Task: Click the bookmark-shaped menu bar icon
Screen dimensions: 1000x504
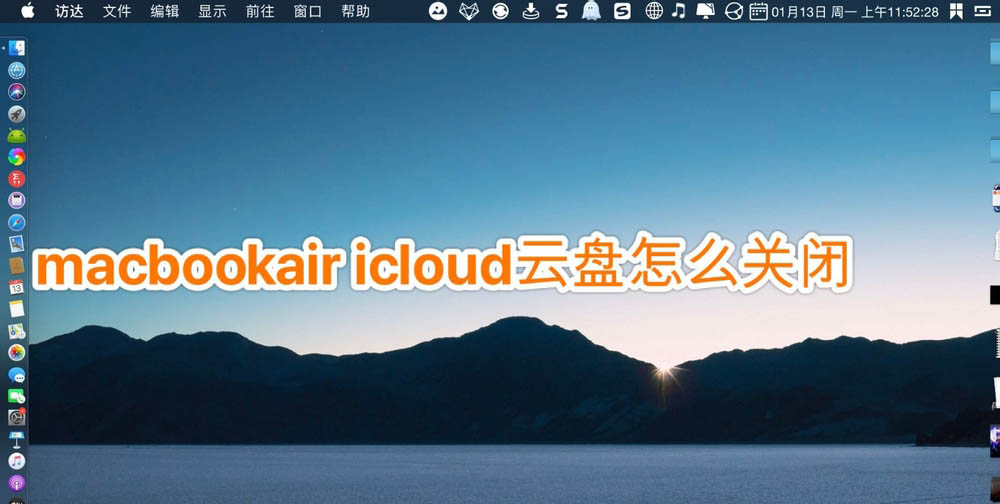Action: tap(956, 11)
